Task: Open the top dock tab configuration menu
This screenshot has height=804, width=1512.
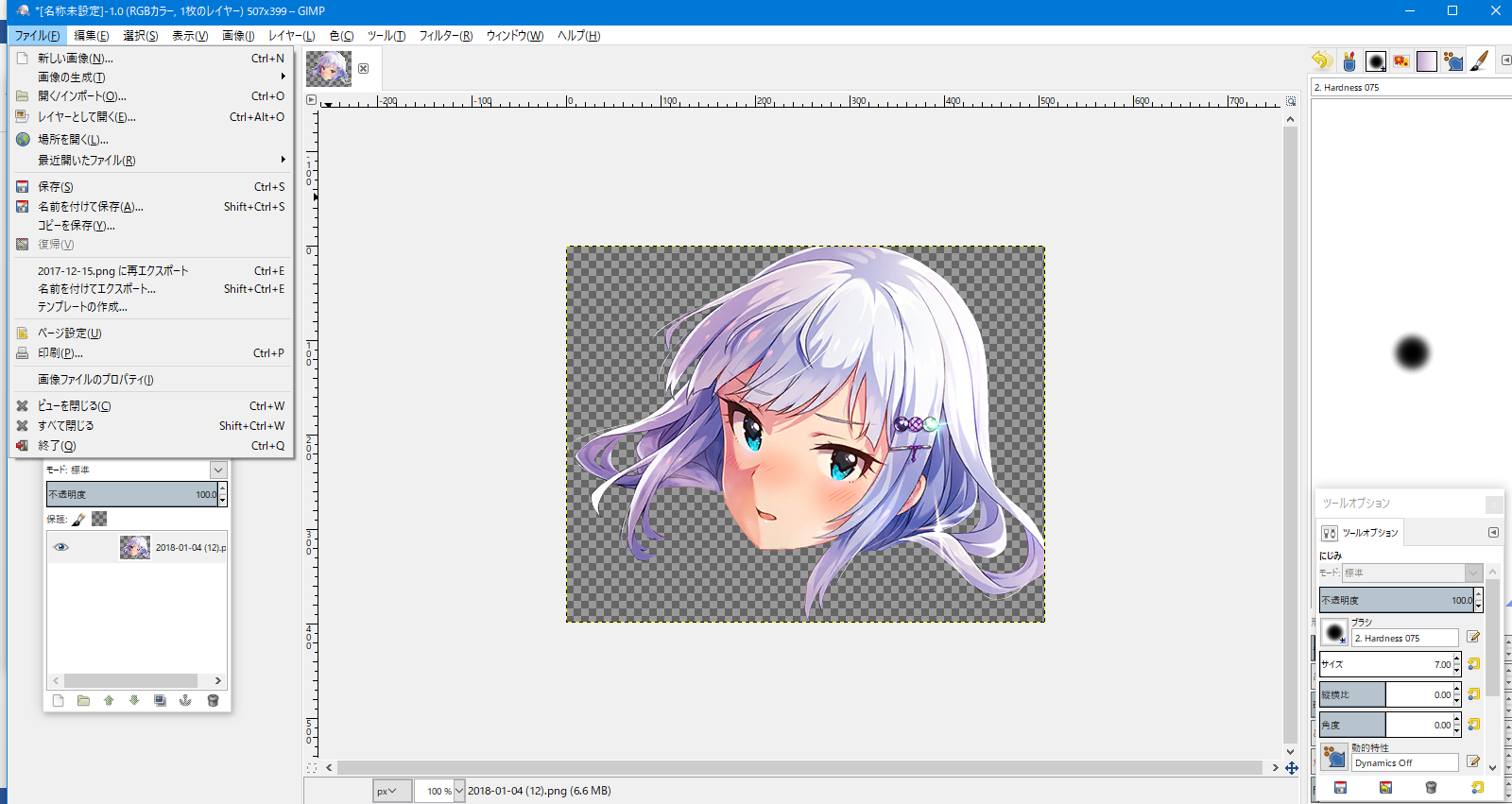Action: coord(1505,60)
